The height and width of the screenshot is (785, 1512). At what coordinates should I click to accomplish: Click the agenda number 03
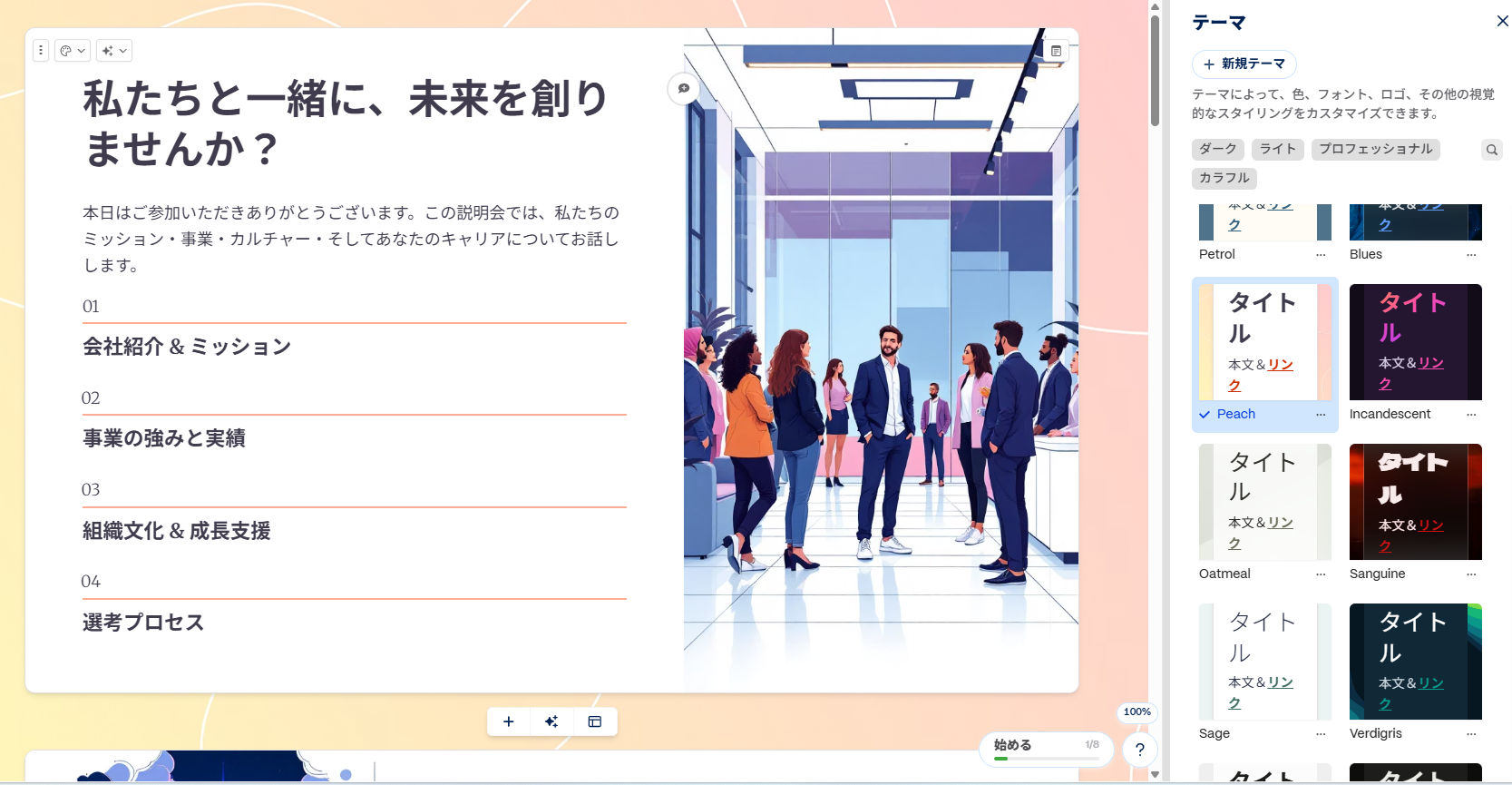point(91,490)
